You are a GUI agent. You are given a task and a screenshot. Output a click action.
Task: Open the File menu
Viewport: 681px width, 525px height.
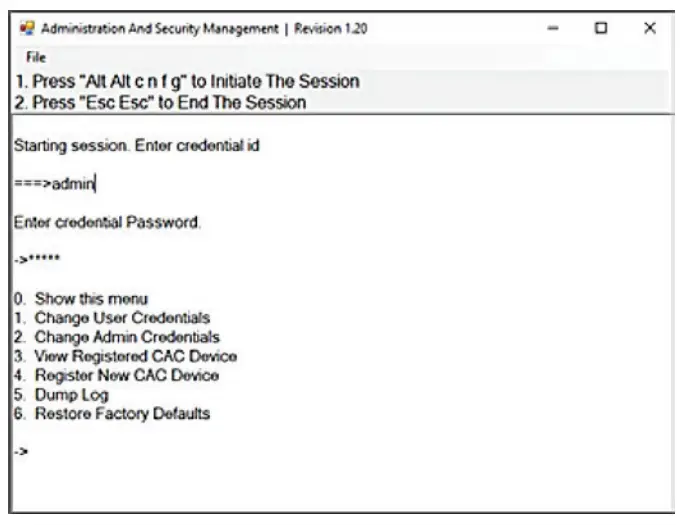(x=35, y=58)
